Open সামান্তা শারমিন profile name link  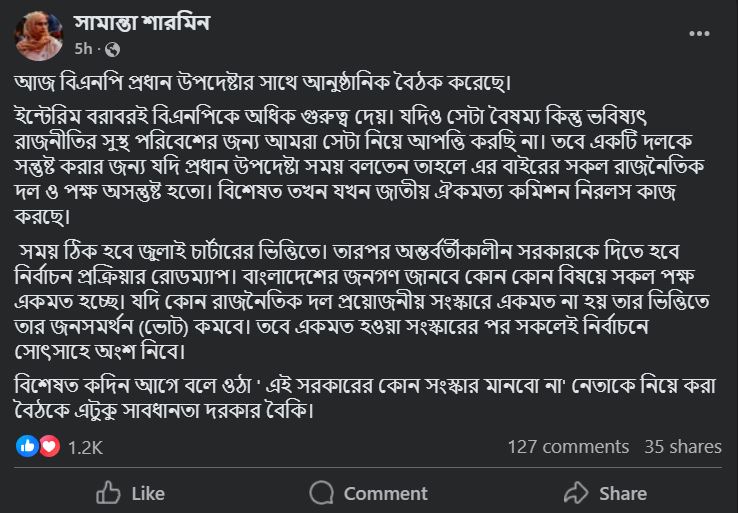[x=142, y=23]
